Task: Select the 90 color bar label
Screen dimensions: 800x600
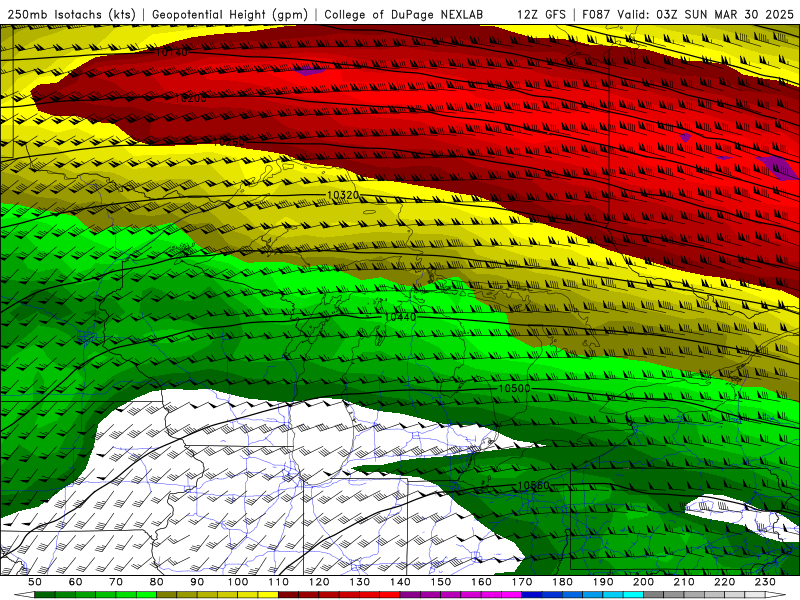Action: pos(197,582)
